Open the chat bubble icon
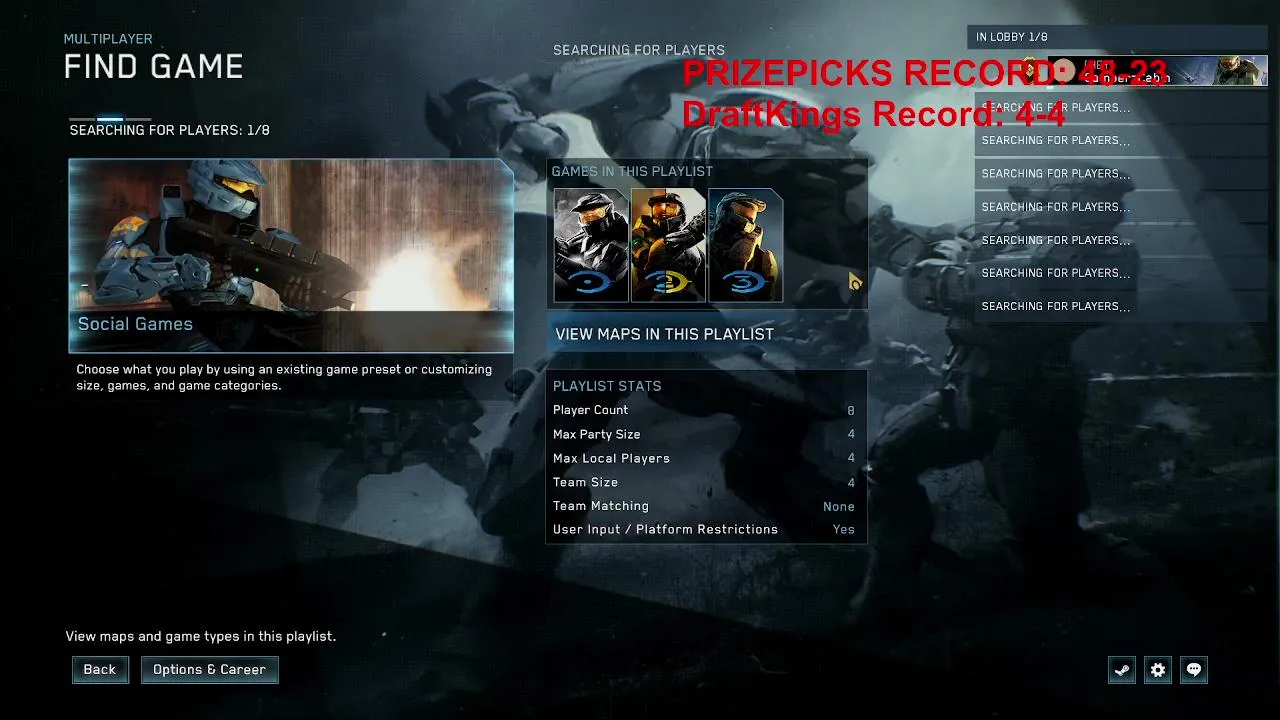 click(x=1194, y=670)
